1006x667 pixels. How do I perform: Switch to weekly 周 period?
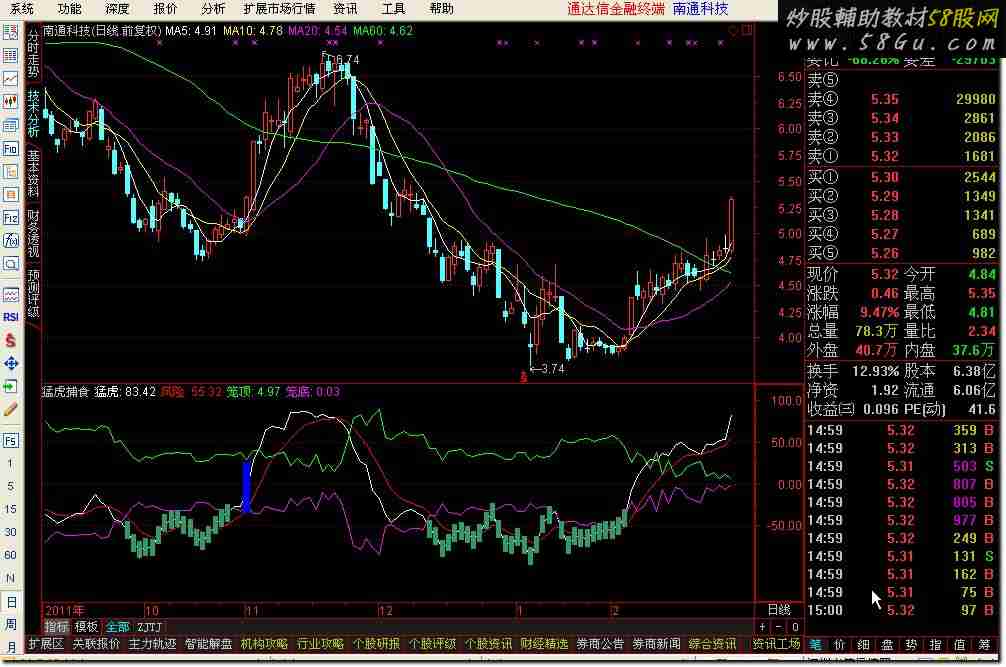click(x=11, y=625)
